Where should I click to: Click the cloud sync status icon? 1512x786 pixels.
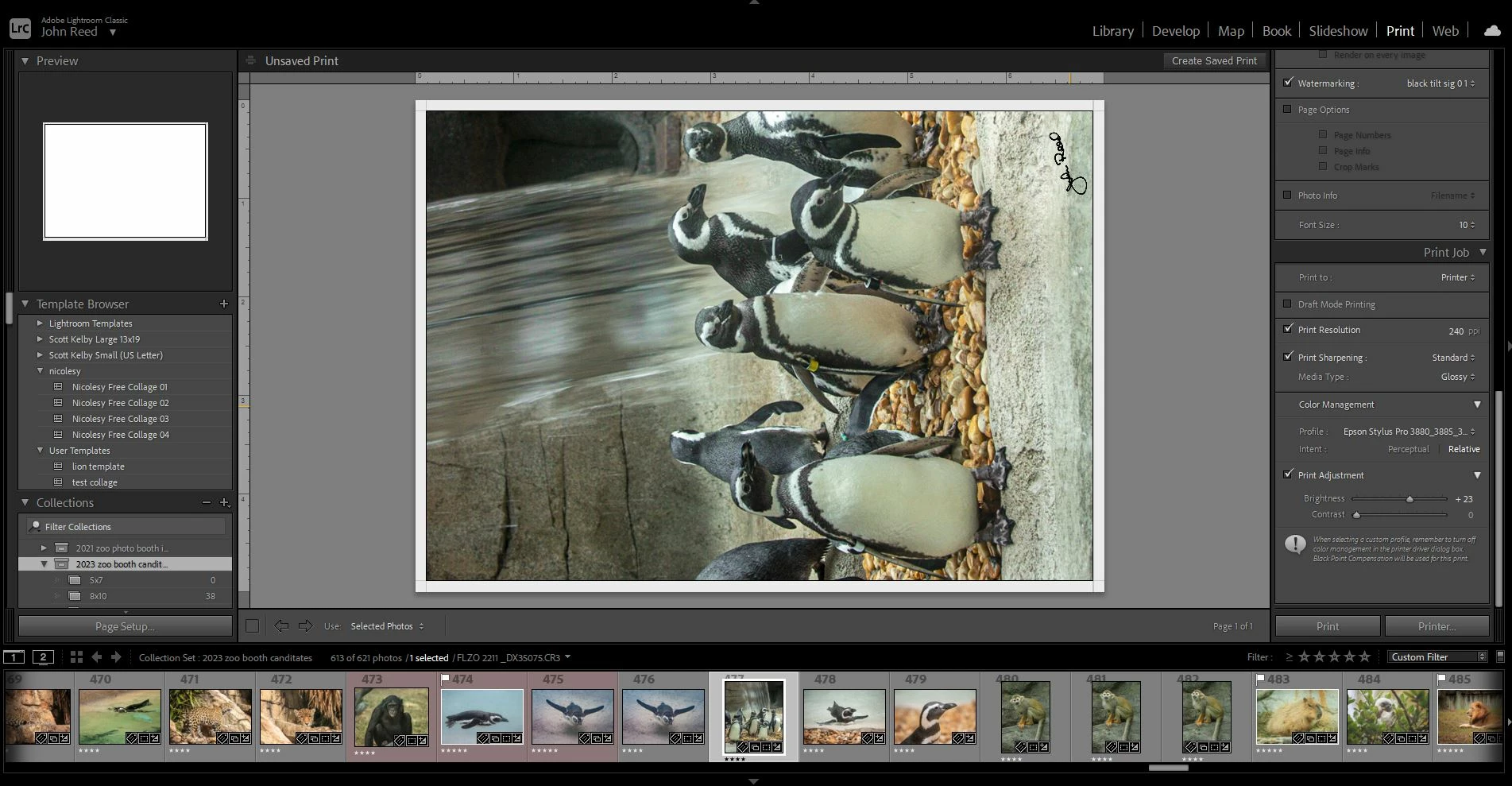point(1492,31)
